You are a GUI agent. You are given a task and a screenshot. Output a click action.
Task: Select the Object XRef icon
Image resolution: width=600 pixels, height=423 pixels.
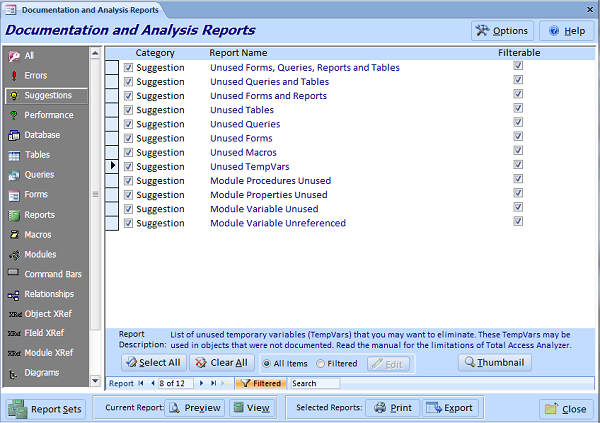15,314
